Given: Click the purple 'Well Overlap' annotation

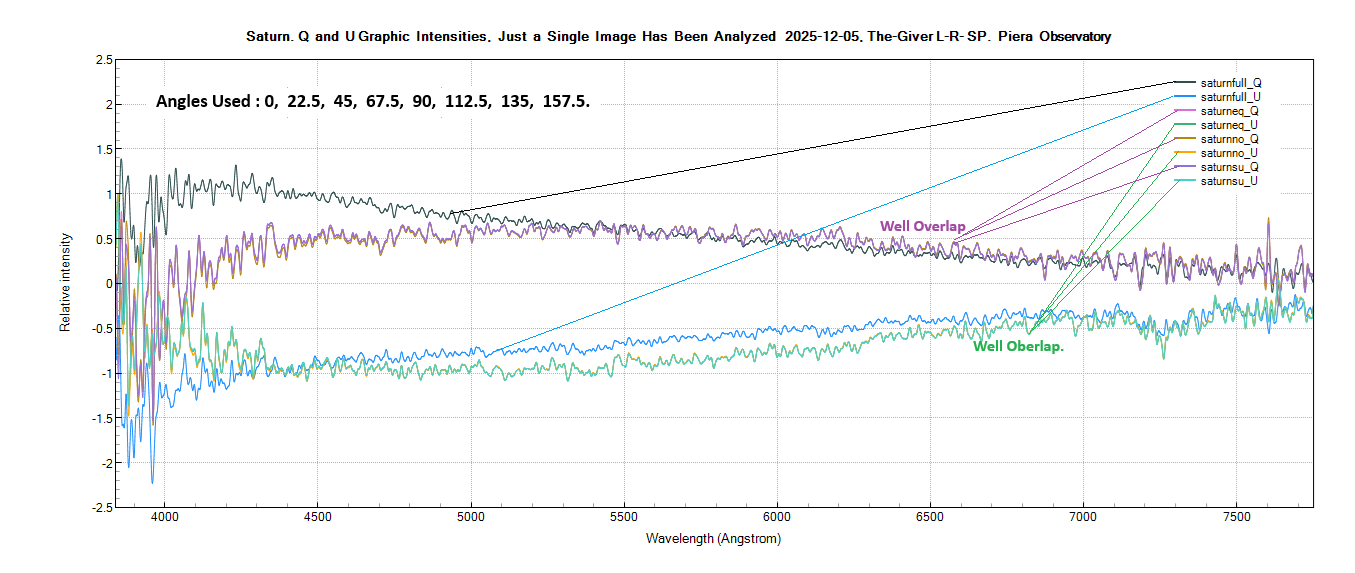Looking at the screenshot, I should point(922,227).
